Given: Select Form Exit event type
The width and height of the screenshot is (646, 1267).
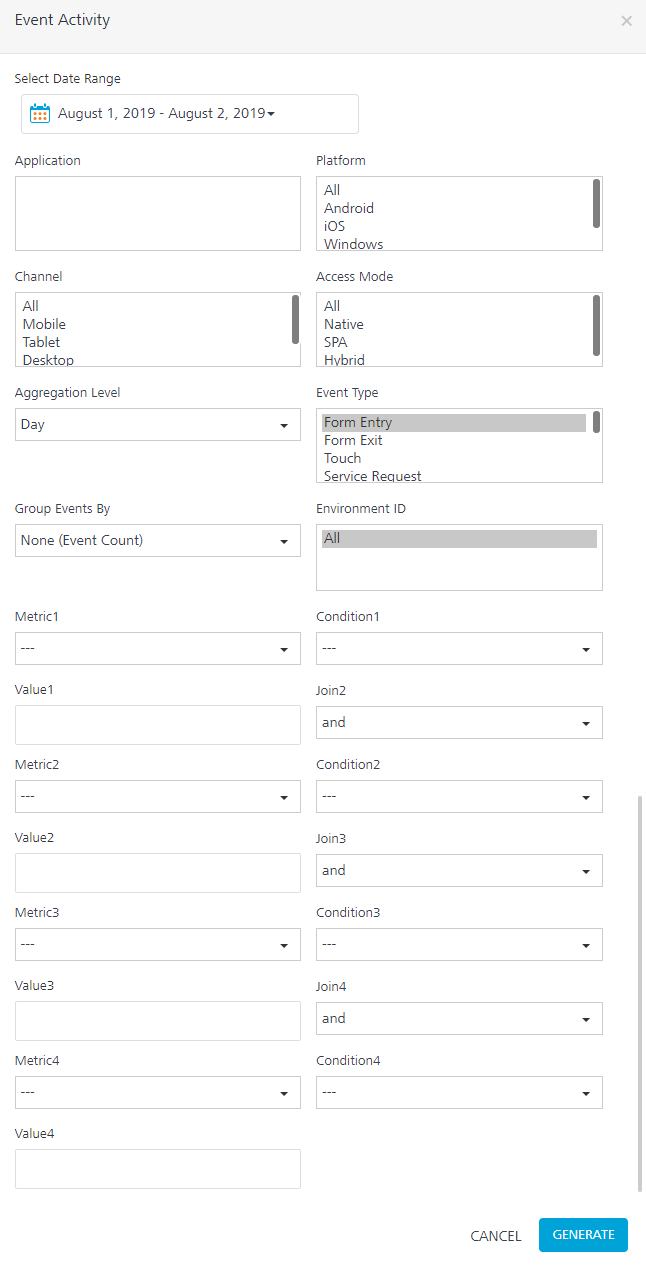Looking at the screenshot, I should (353, 440).
